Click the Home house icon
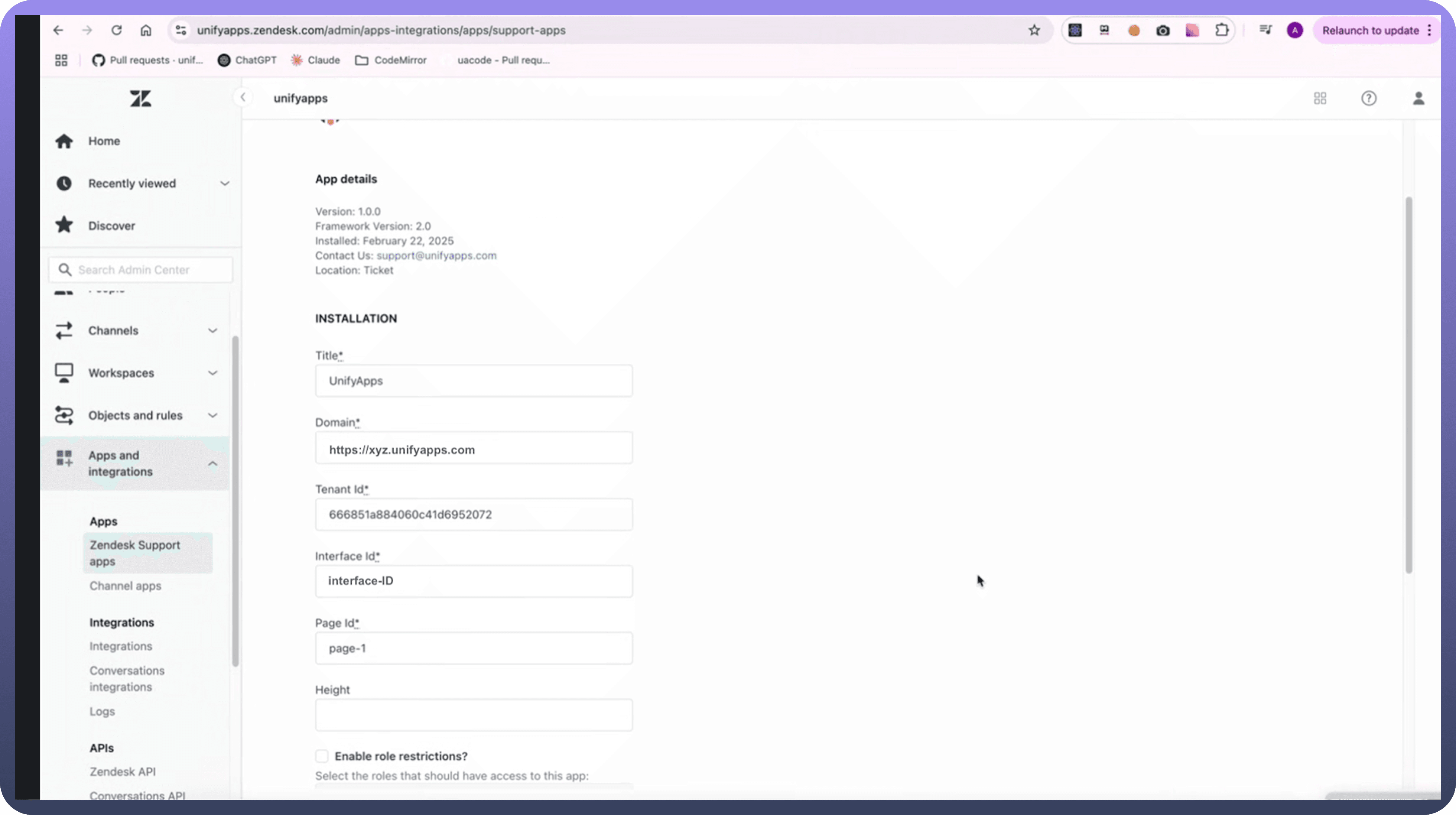Image resolution: width=1456 pixels, height=815 pixels. pyautogui.click(x=64, y=141)
